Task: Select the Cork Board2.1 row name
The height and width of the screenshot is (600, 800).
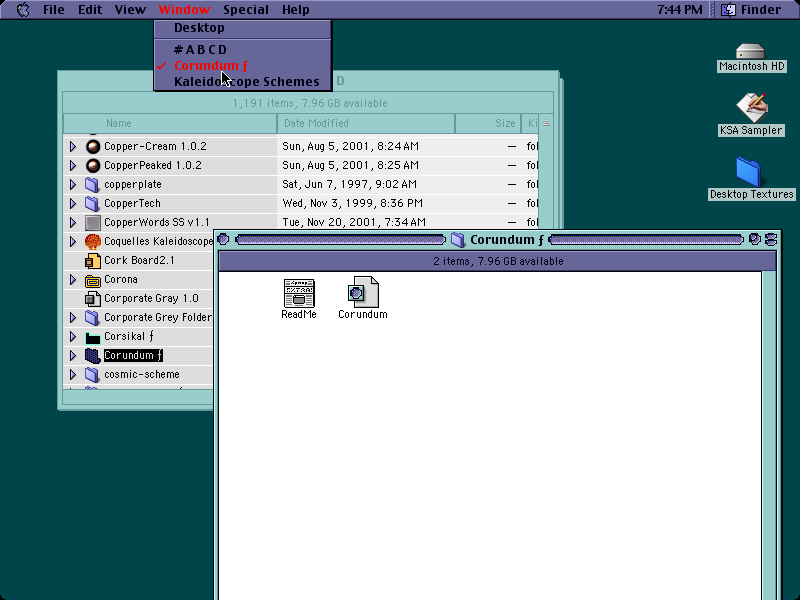Action: click(139, 261)
